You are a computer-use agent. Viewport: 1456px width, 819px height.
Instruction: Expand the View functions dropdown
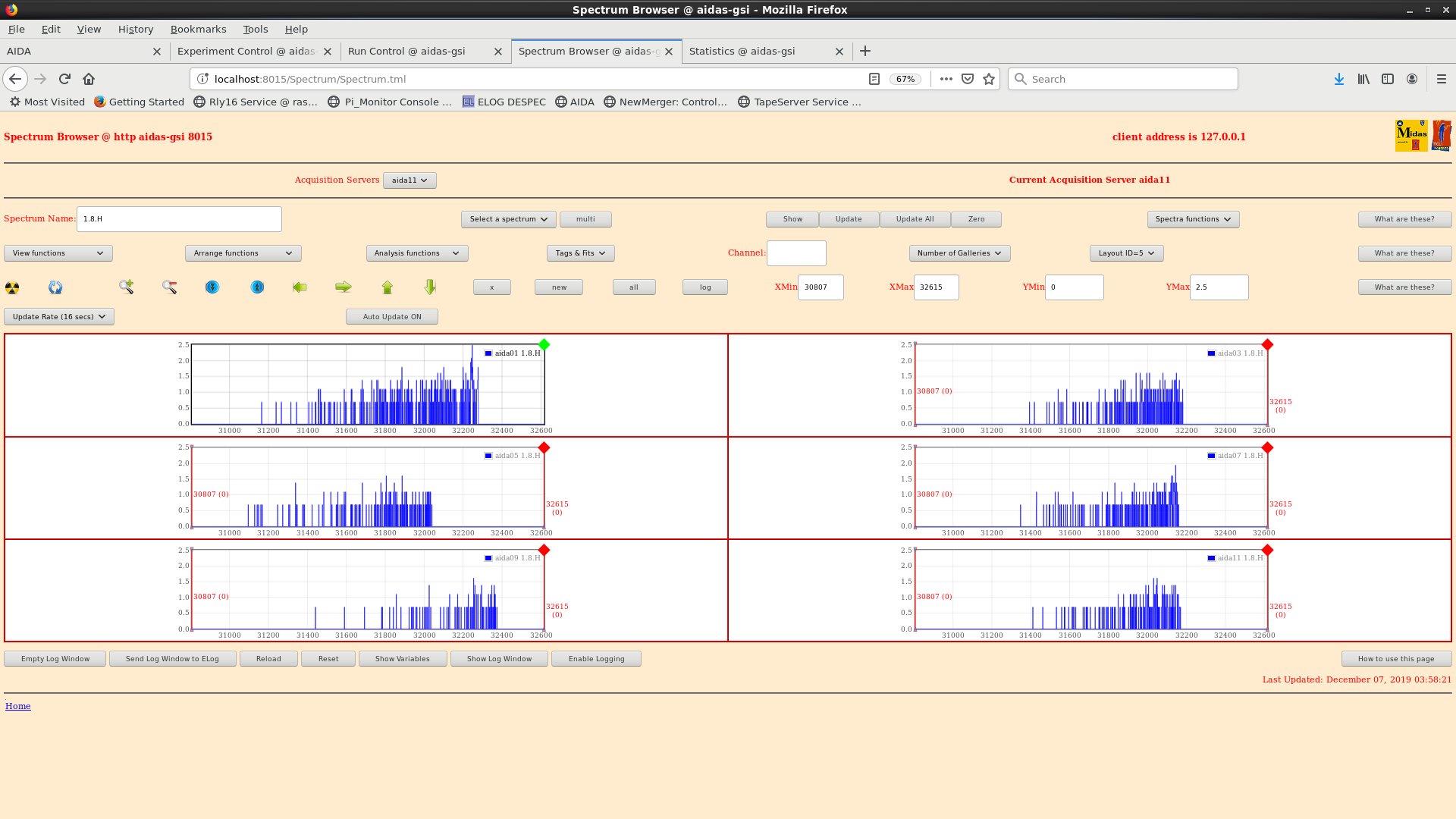(x=58, y=253)
